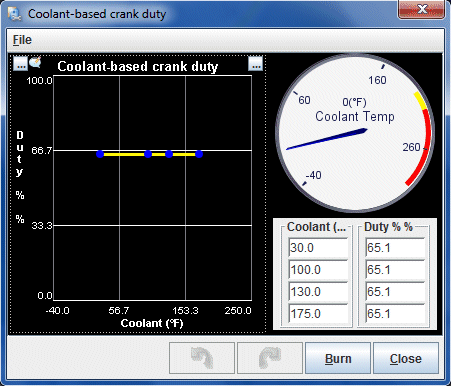The image size is (451, 386).
Task: Select the last blue curve point on graph
Action: click(x=199, y=154)
